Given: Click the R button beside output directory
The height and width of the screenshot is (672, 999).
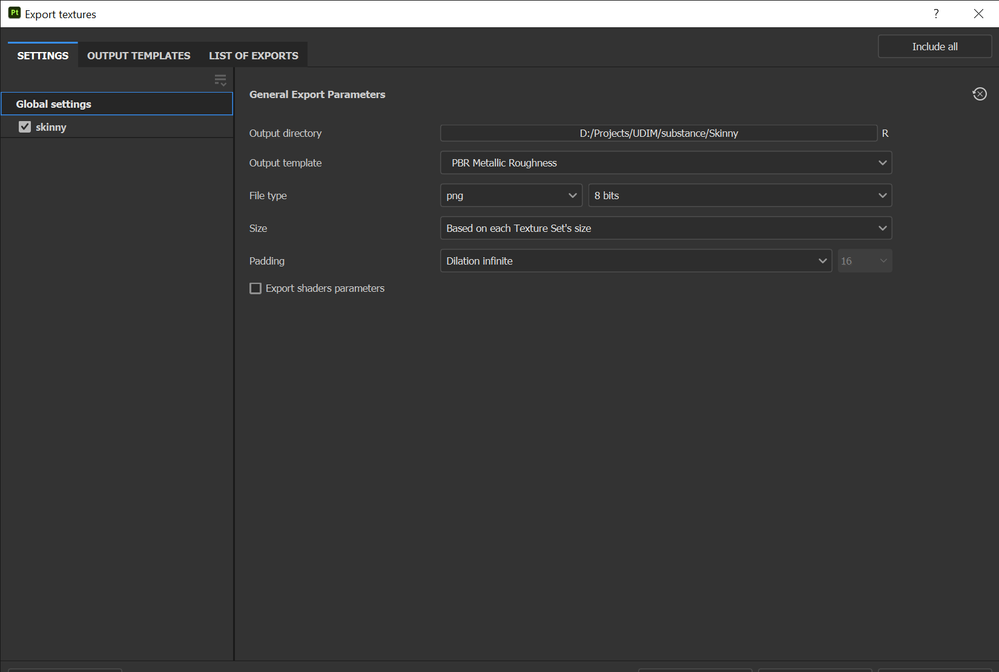Looking at the screenshot, I should [x=884, y=132].
